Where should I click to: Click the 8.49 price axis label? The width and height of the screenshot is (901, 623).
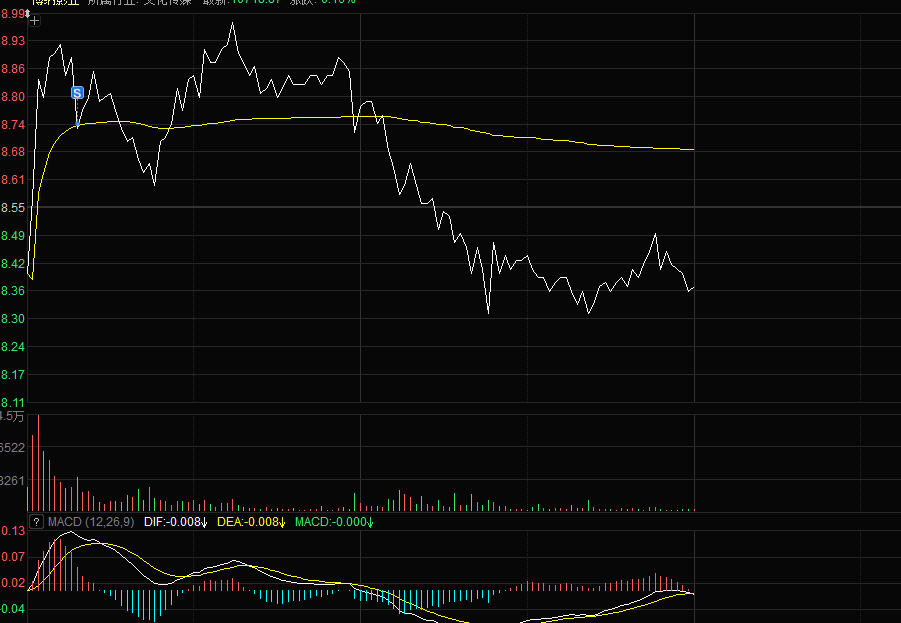(x=13, y=236)
